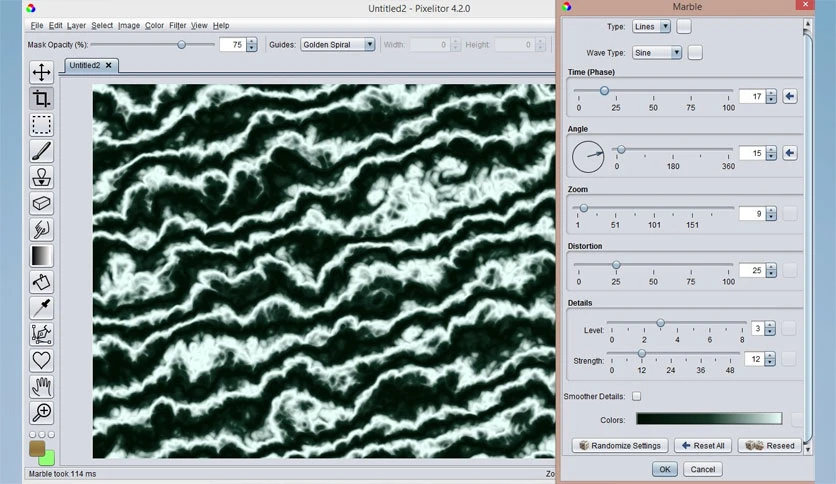Click the Time (Phase) value field
Screen dimensions: 836x484
752,96
